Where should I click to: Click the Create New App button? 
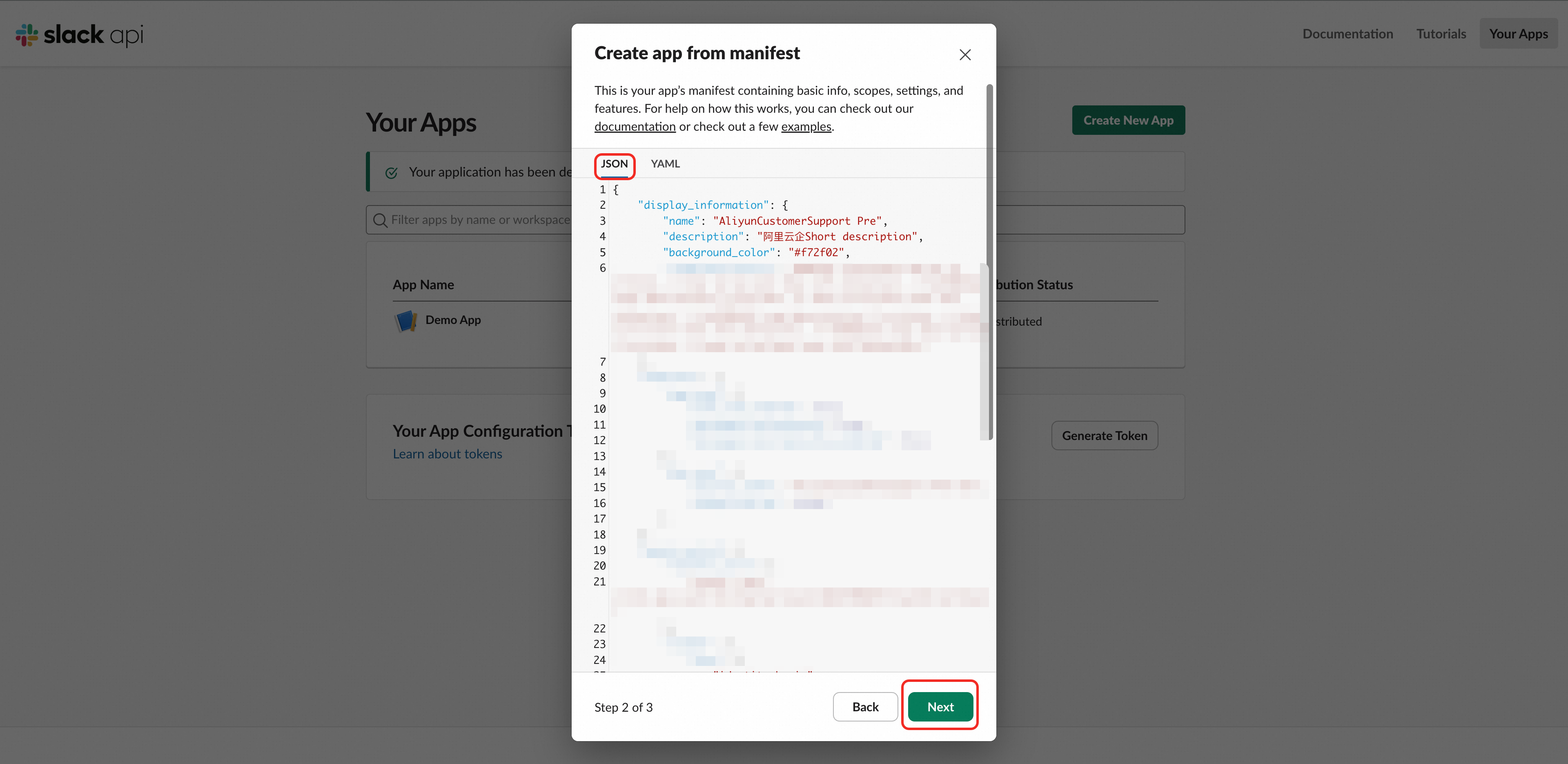1128,120
